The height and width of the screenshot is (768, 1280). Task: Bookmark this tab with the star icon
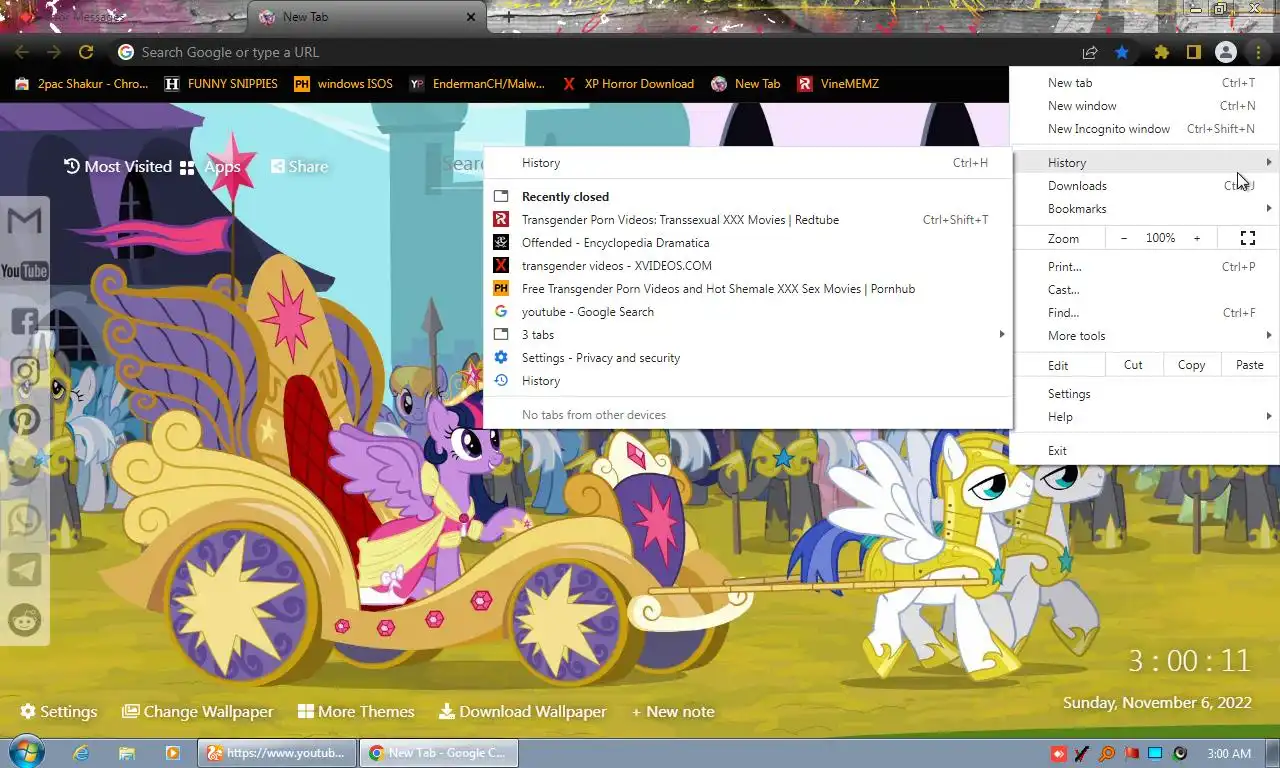click(1122, 52)
